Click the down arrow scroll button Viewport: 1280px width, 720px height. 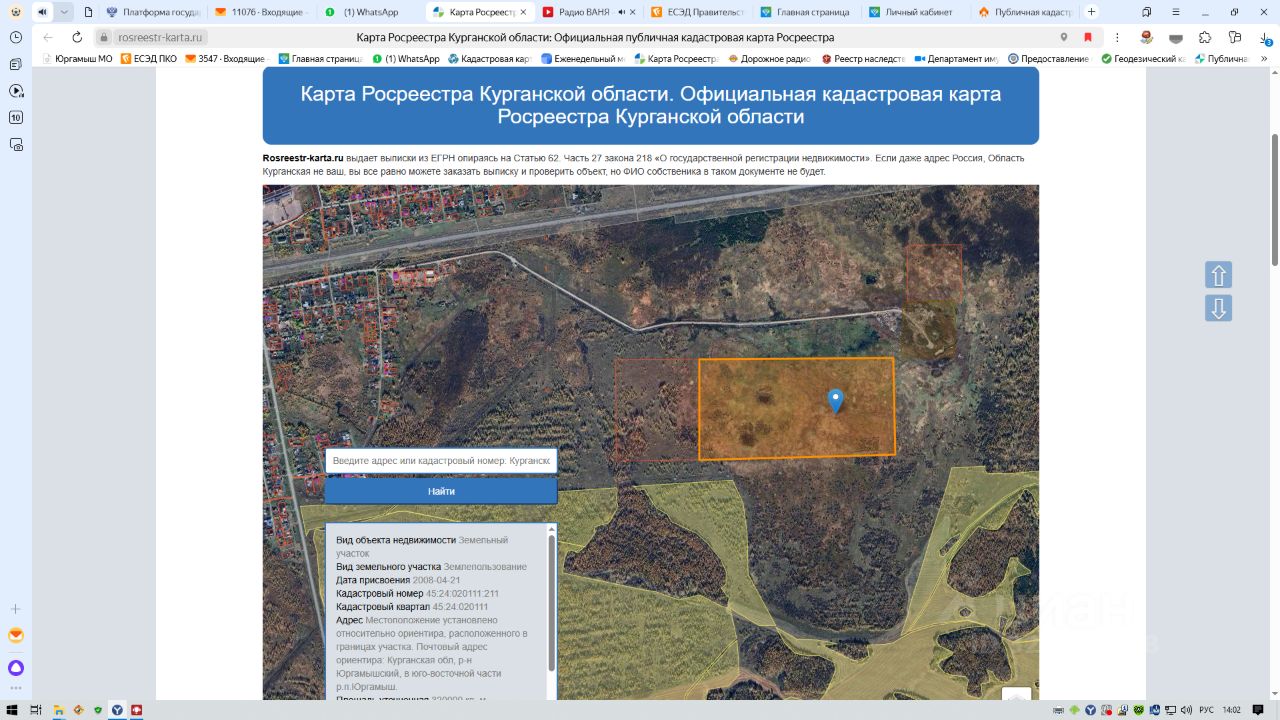(x=1218, y=308)
